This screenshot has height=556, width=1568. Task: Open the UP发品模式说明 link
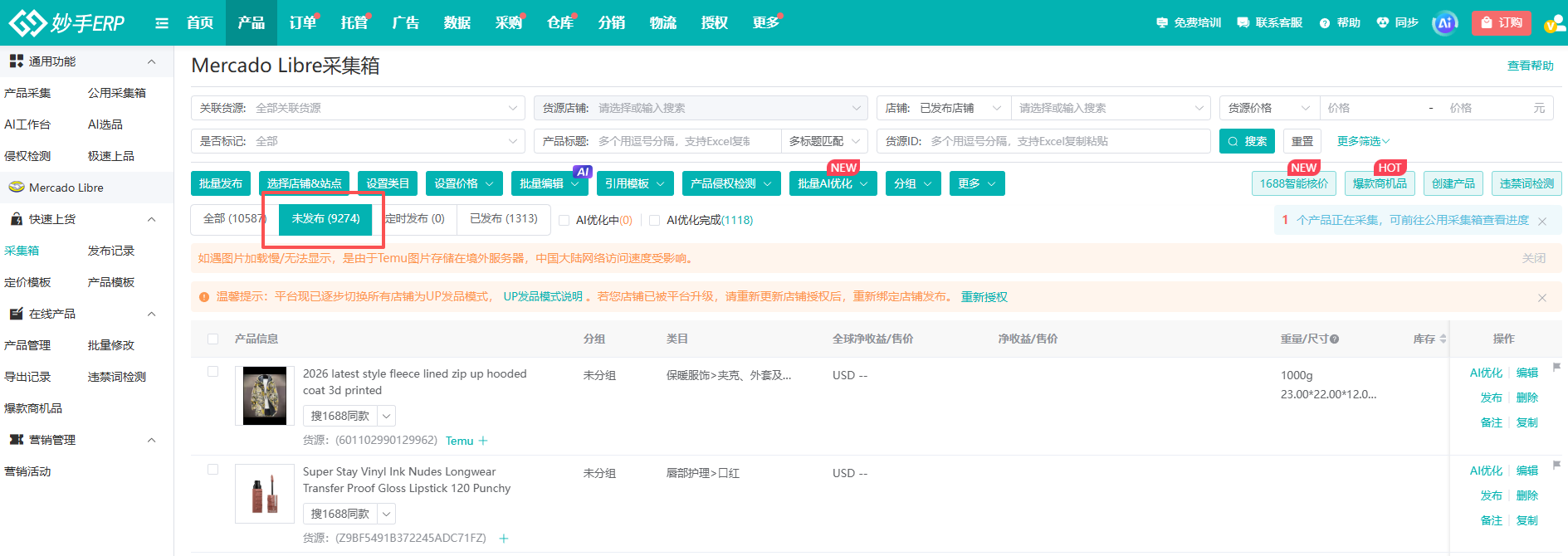(543, 297)
